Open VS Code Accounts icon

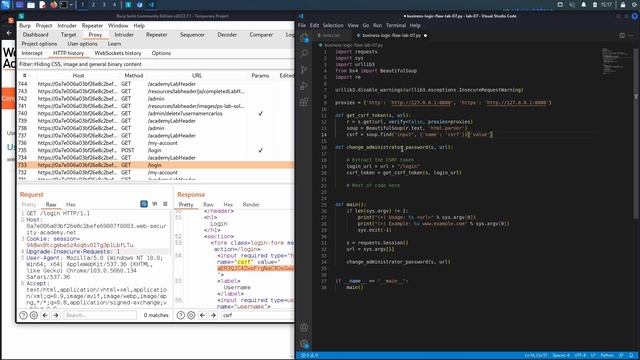click(x=304, y=327)
